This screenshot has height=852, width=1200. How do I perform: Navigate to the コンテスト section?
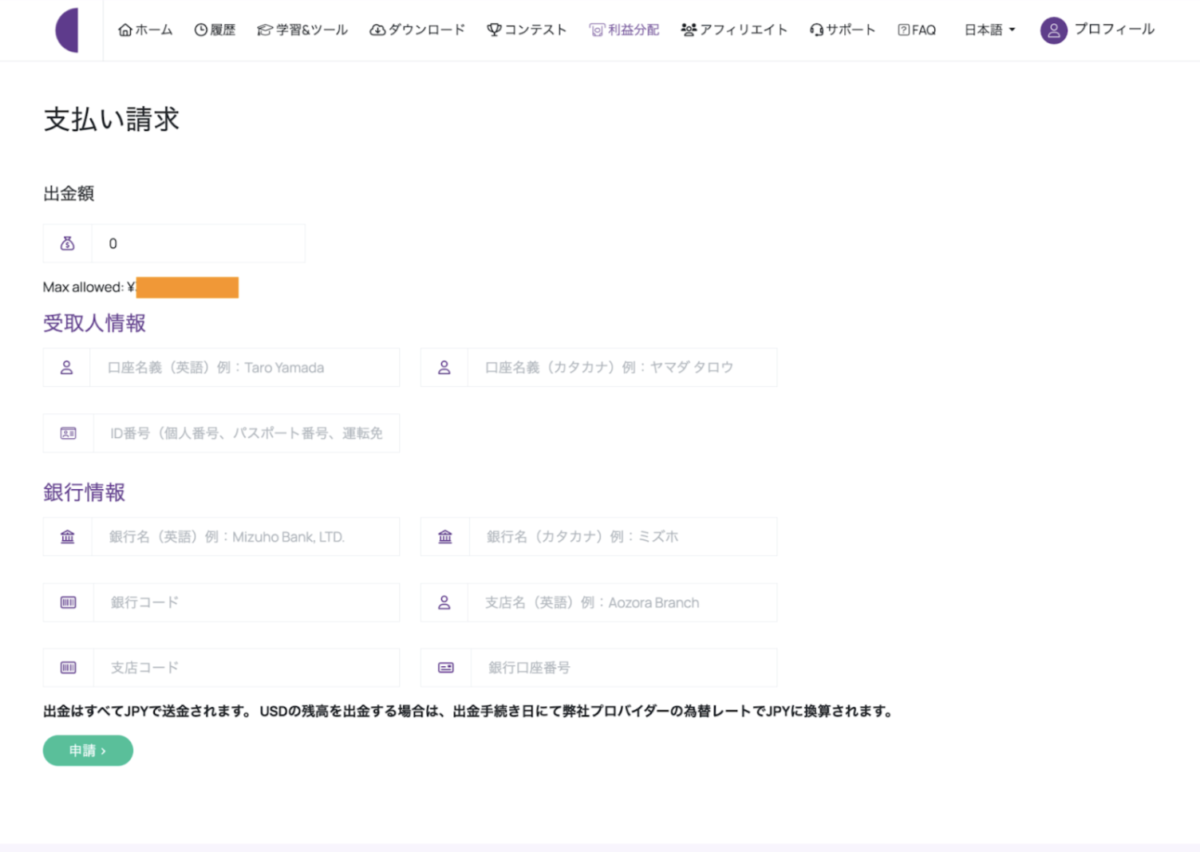click(x=527, y=30)
